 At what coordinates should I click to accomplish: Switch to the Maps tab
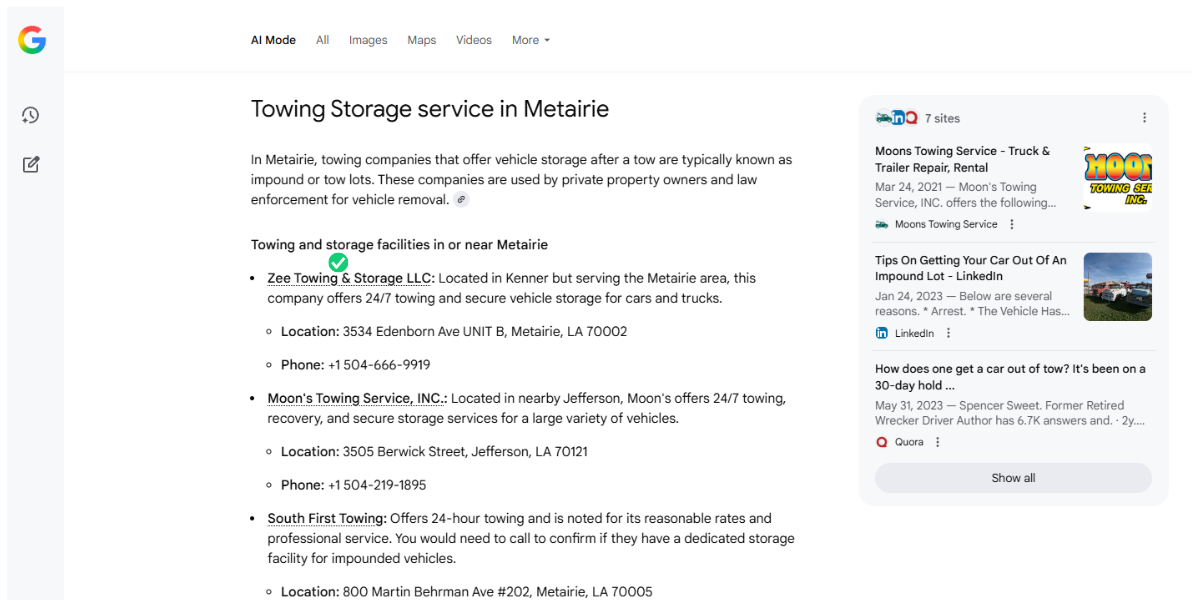click(x=421, y=40)
